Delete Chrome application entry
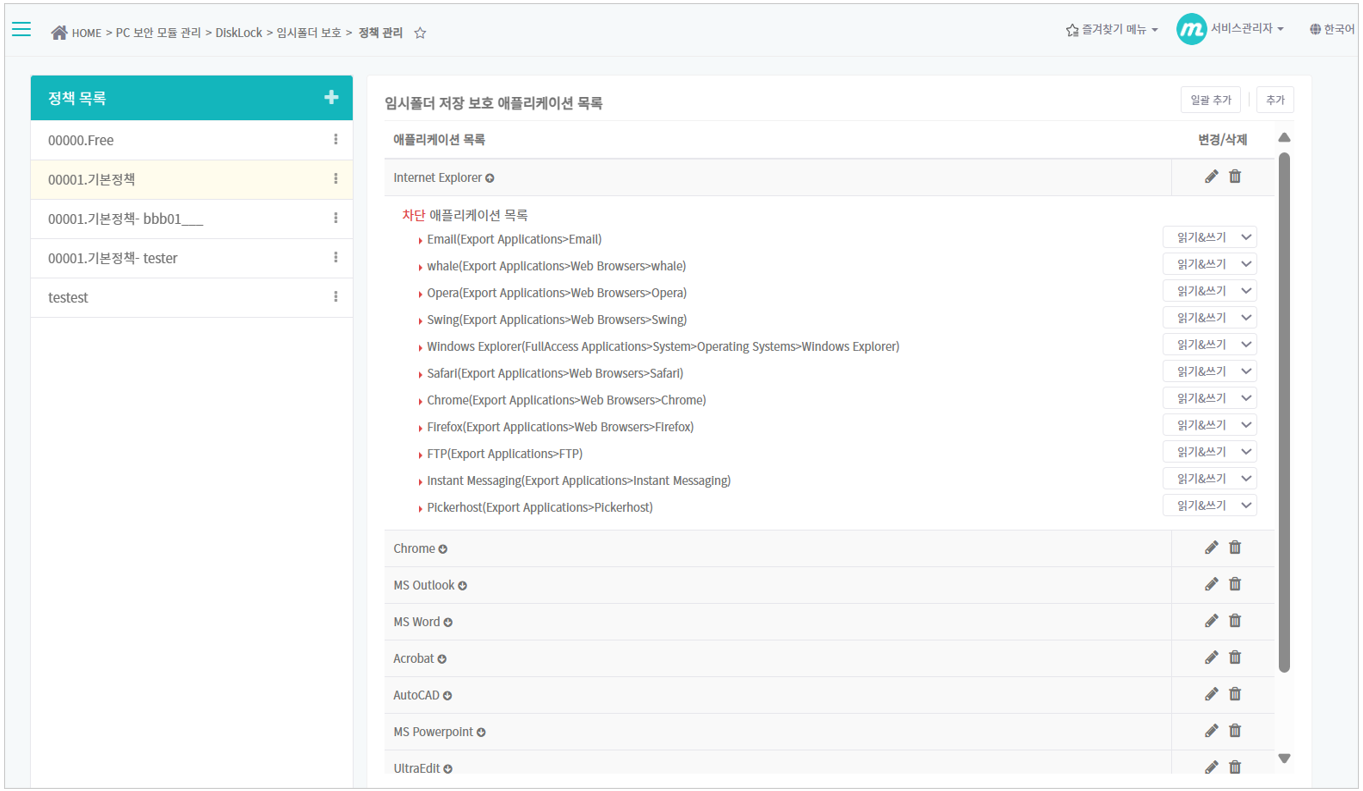 click(x=1235, y=547)
